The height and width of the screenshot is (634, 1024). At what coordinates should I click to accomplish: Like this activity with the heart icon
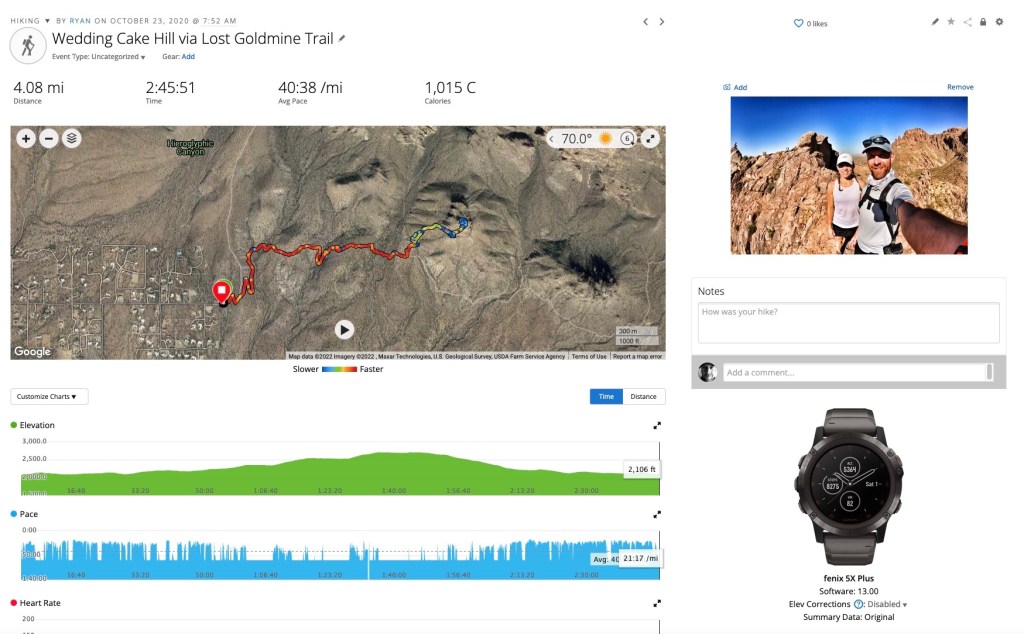coord(798,23)
